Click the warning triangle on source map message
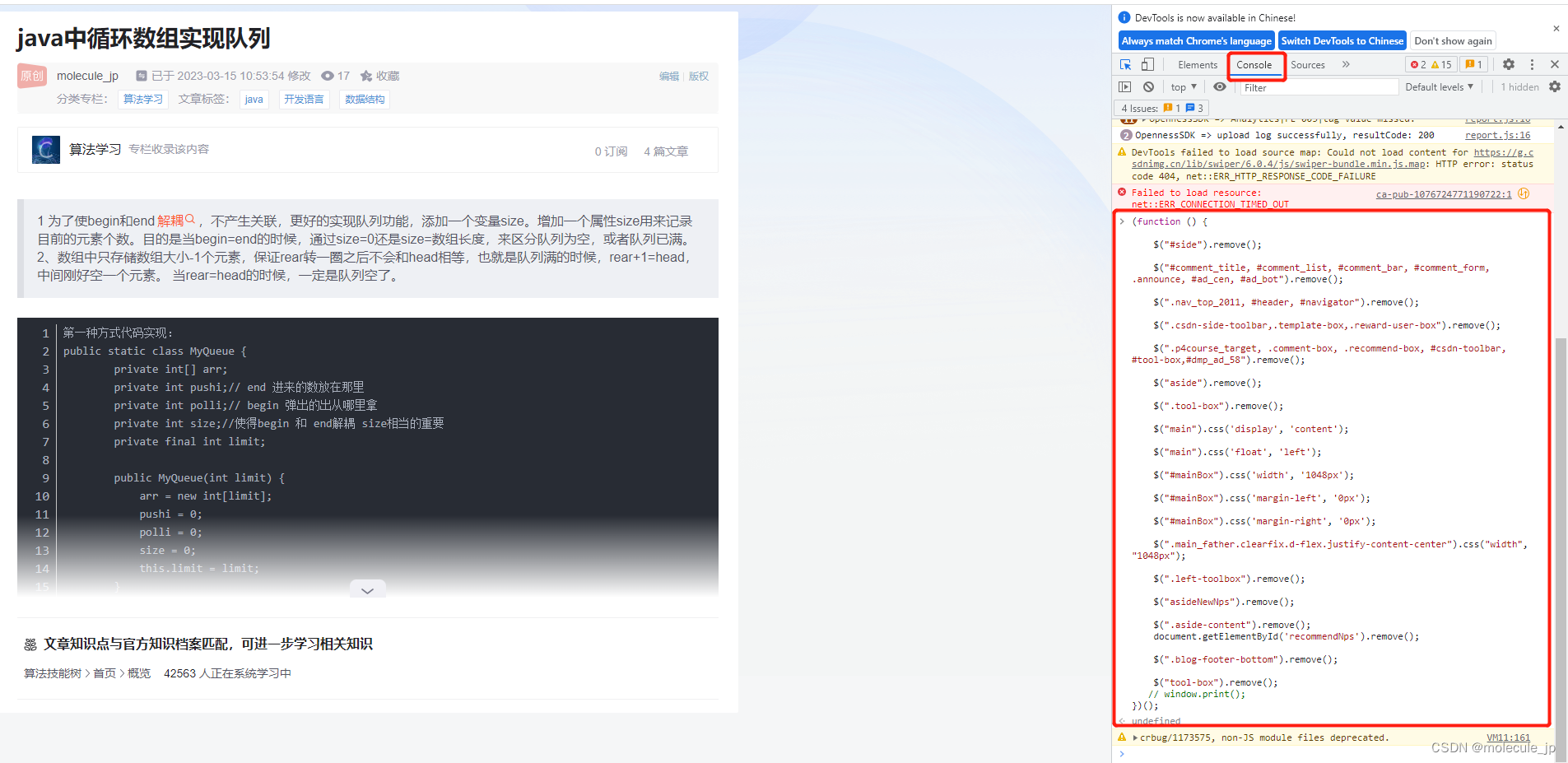1568x763 pixels. point(1122,152)
